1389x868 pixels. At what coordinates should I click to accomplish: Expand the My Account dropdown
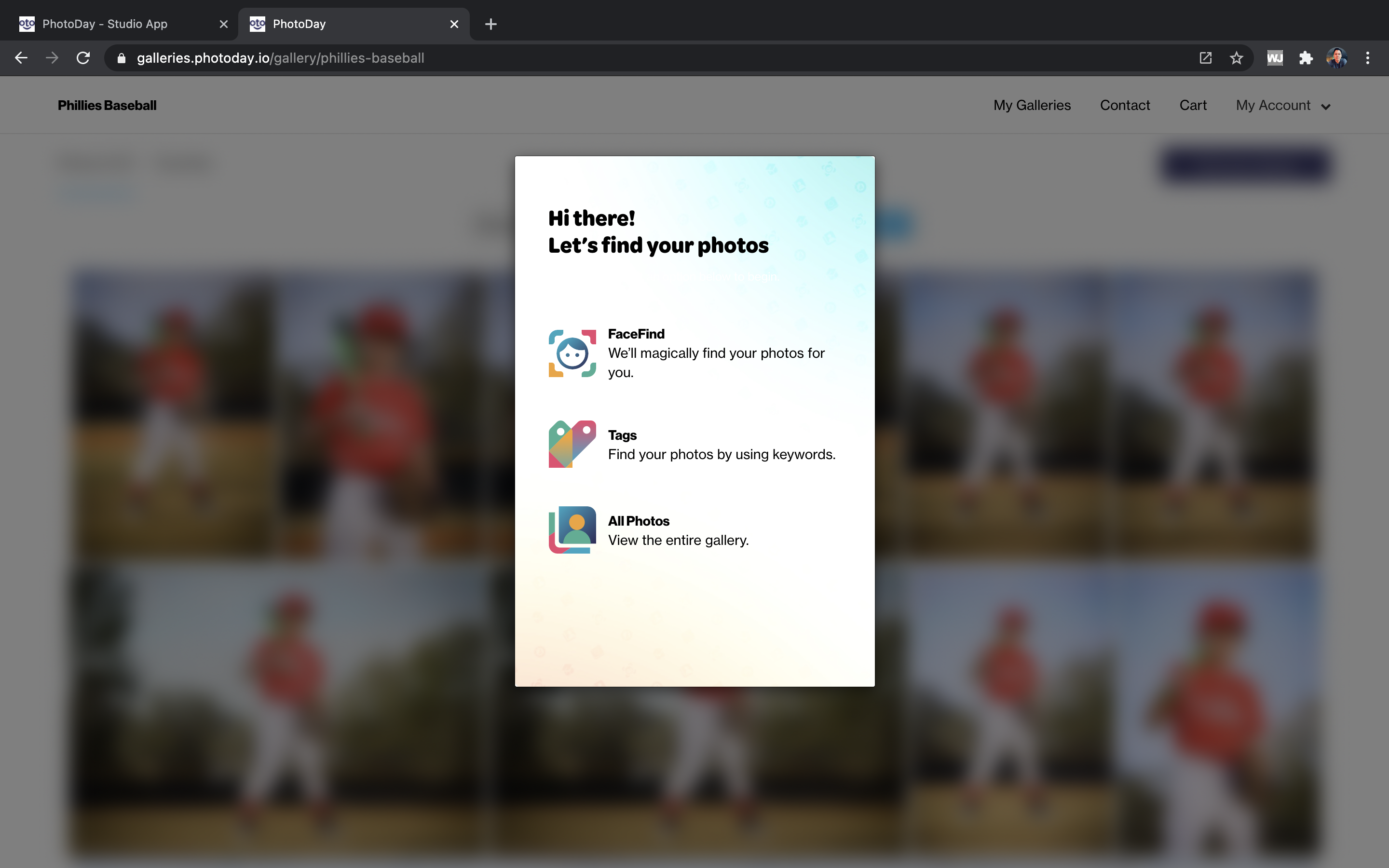tap(1283, 106)
